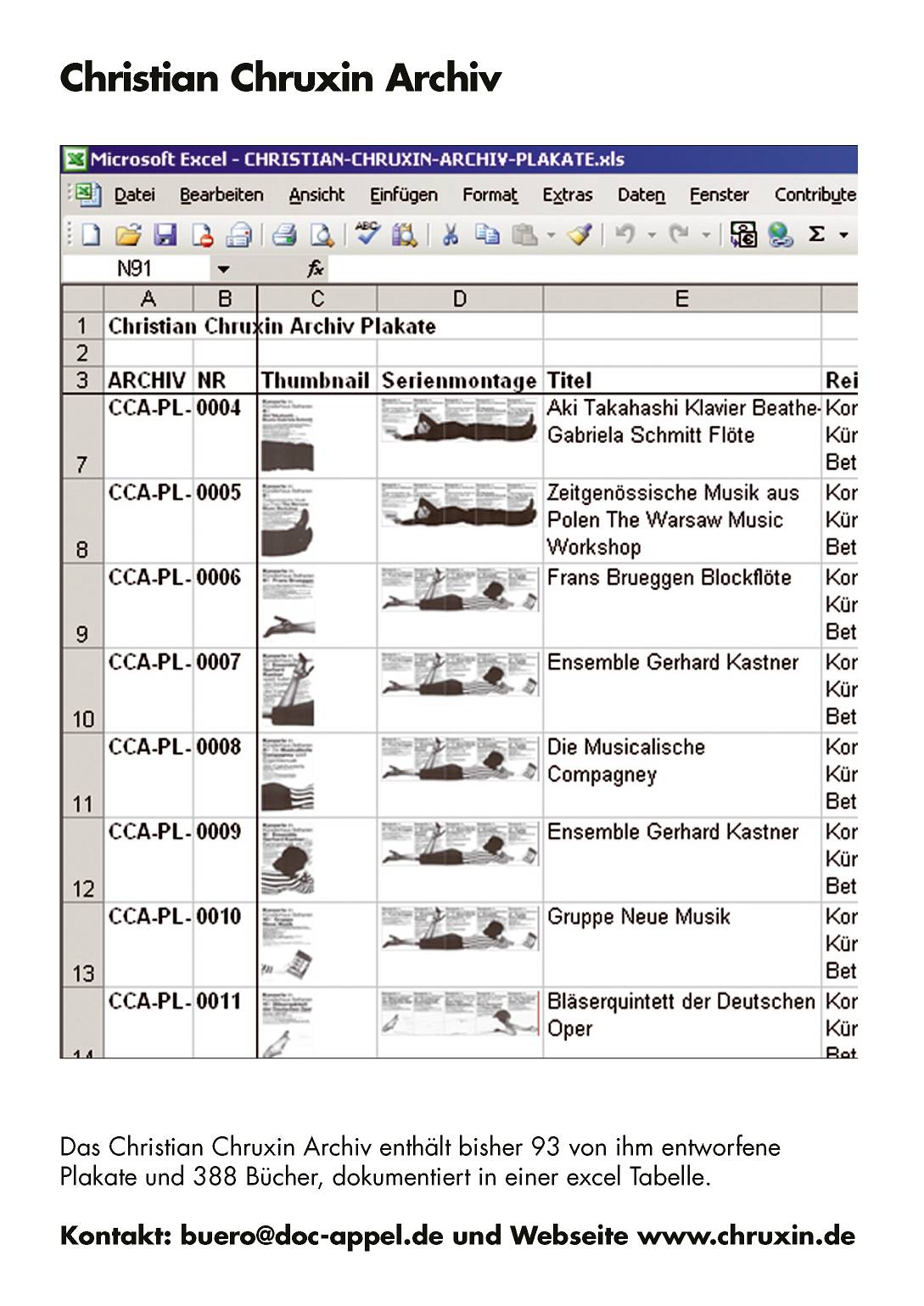Open a file with the folder icon
Screen dimensions: 924x1306
click(x=128, y=234)
